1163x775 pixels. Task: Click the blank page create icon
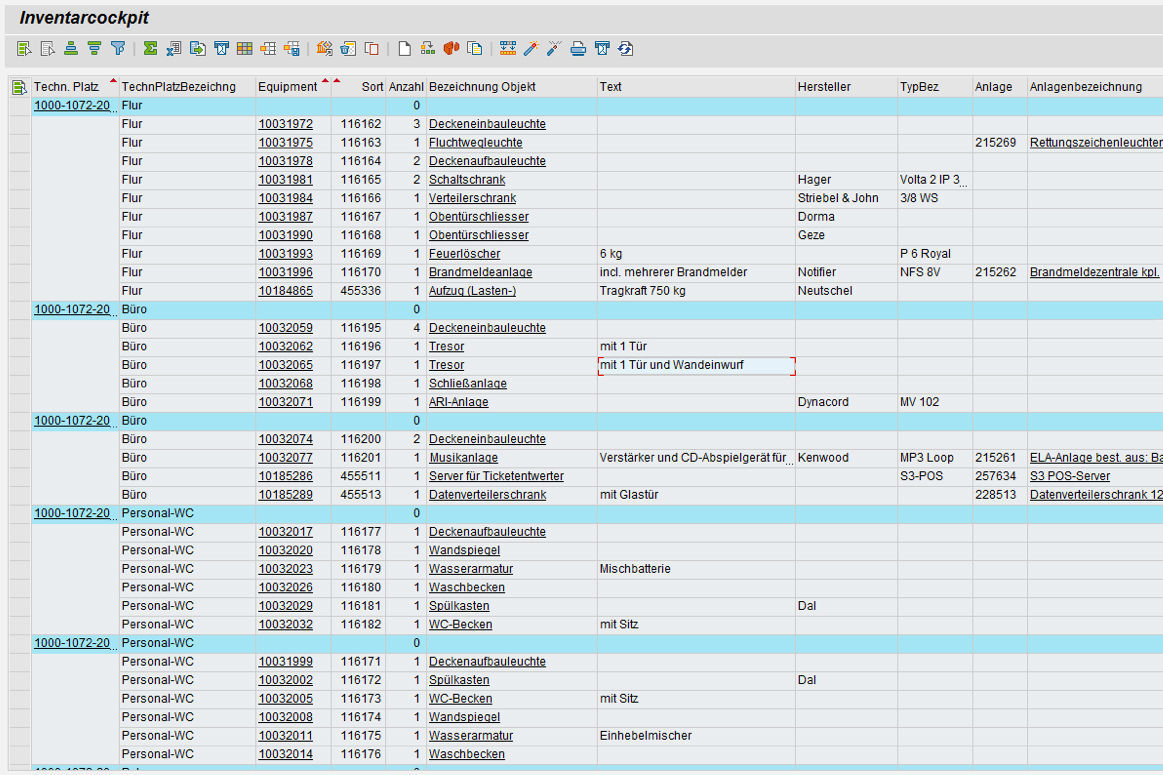tap(404, 48)
